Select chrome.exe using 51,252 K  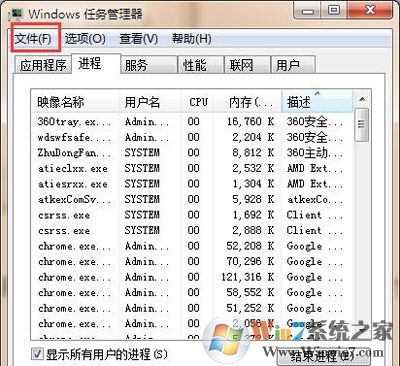(x=192, y=308)
